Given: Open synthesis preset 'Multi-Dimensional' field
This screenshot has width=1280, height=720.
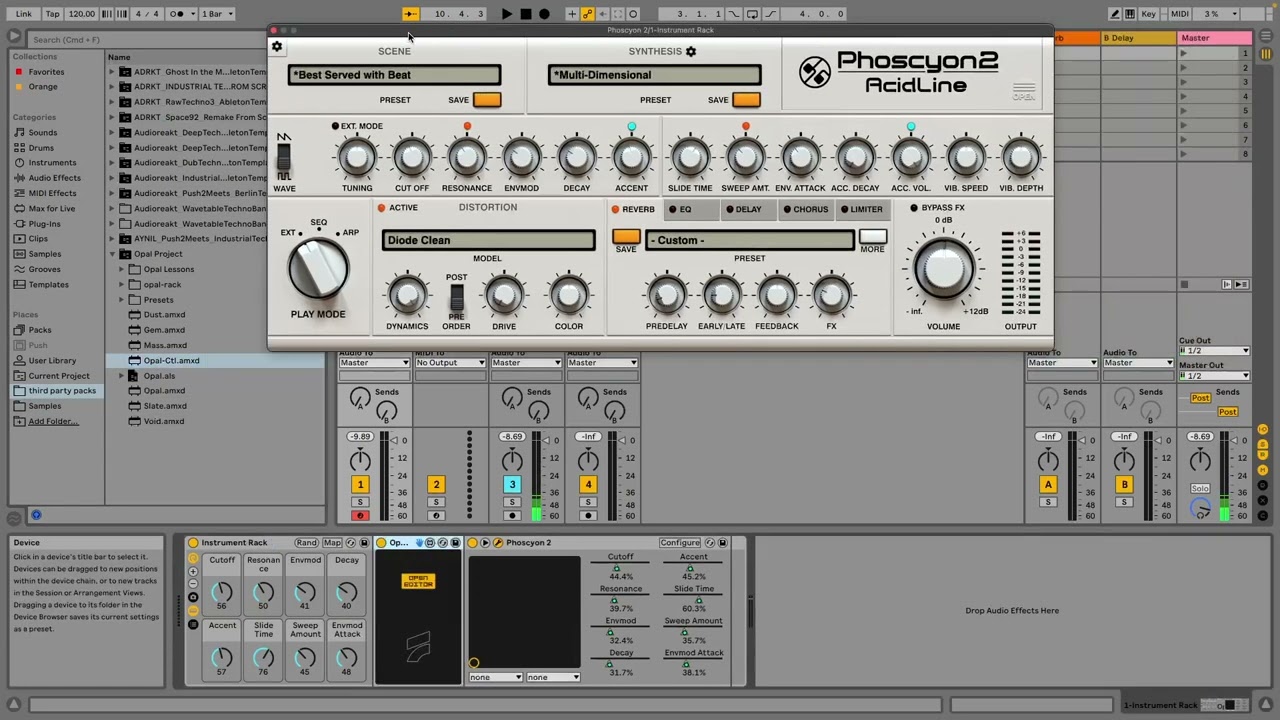Looking at the screenshot, I should 654,75.
